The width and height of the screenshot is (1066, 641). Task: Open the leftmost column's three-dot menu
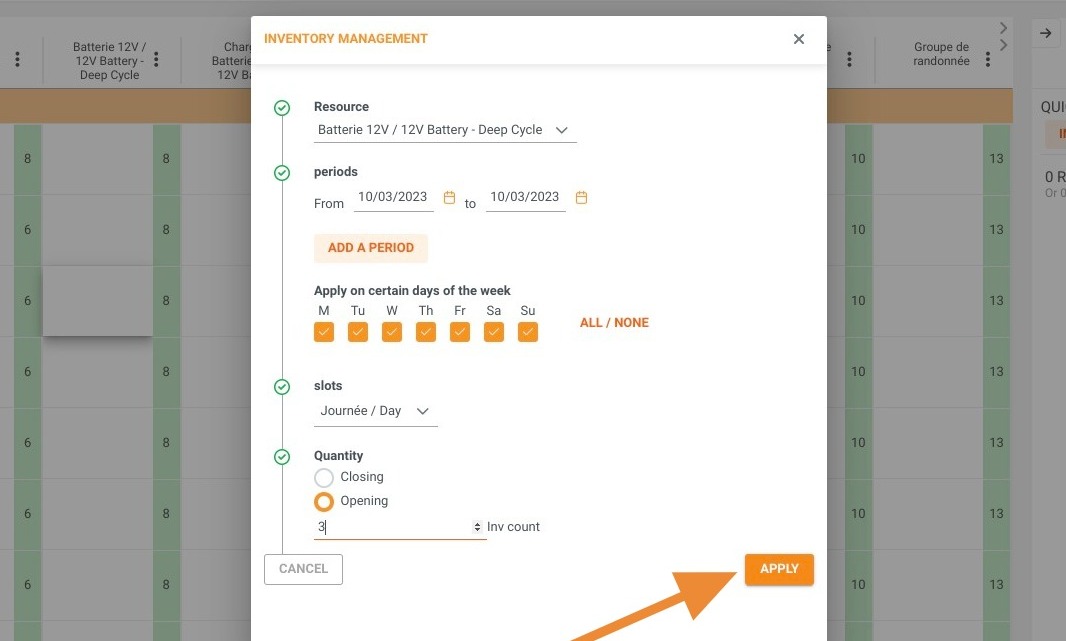click(x=18, y=60)
